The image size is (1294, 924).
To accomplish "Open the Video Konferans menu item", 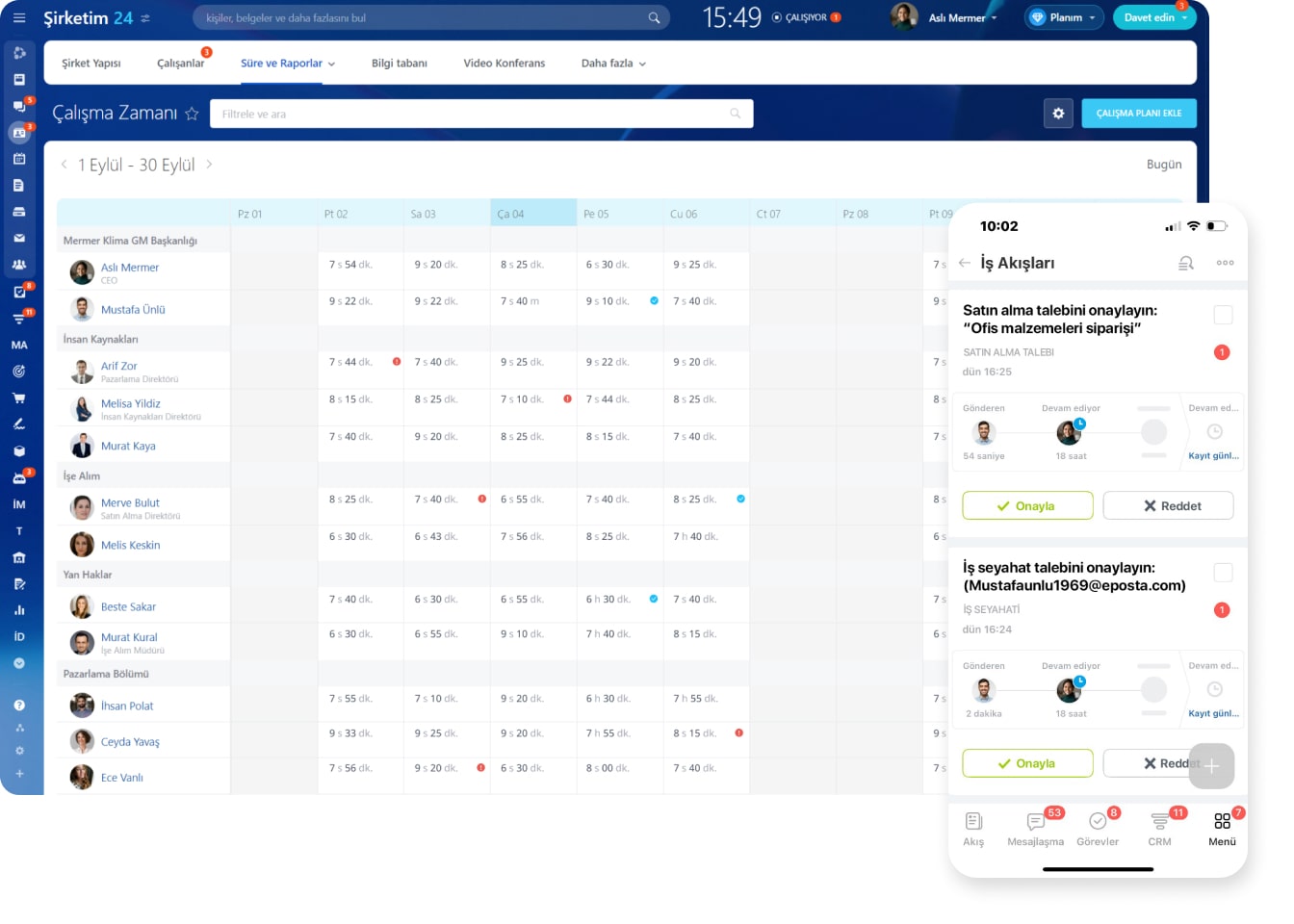I will click(x=503, y=63).
